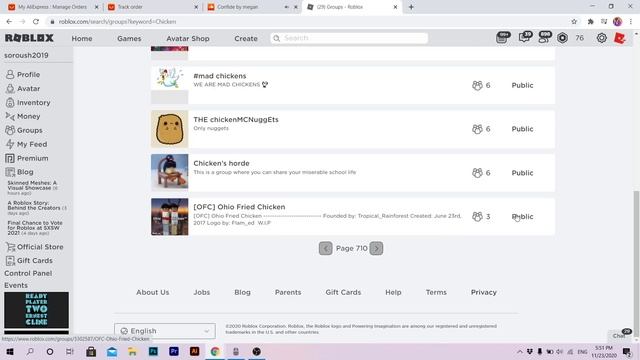Open the Avatar Shop nav item
Viewport: 640px width, 360px height.
point(188,38)
